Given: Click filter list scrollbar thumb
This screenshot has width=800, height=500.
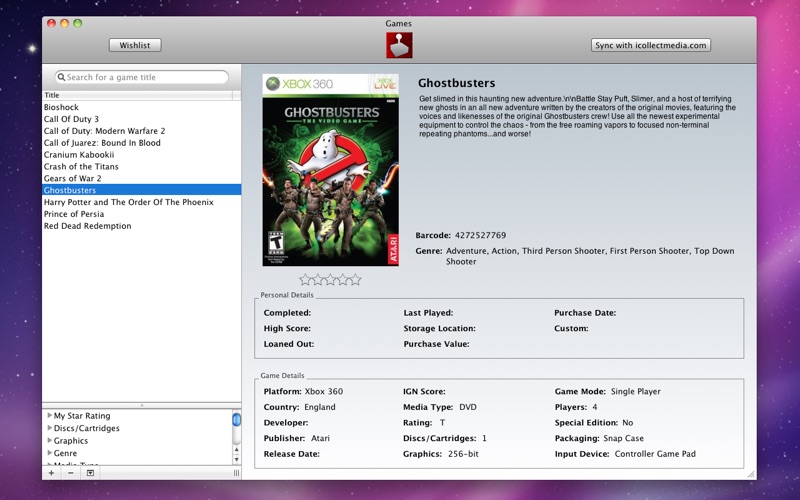Looking at the screenshot, I should [x=236, y=420].
